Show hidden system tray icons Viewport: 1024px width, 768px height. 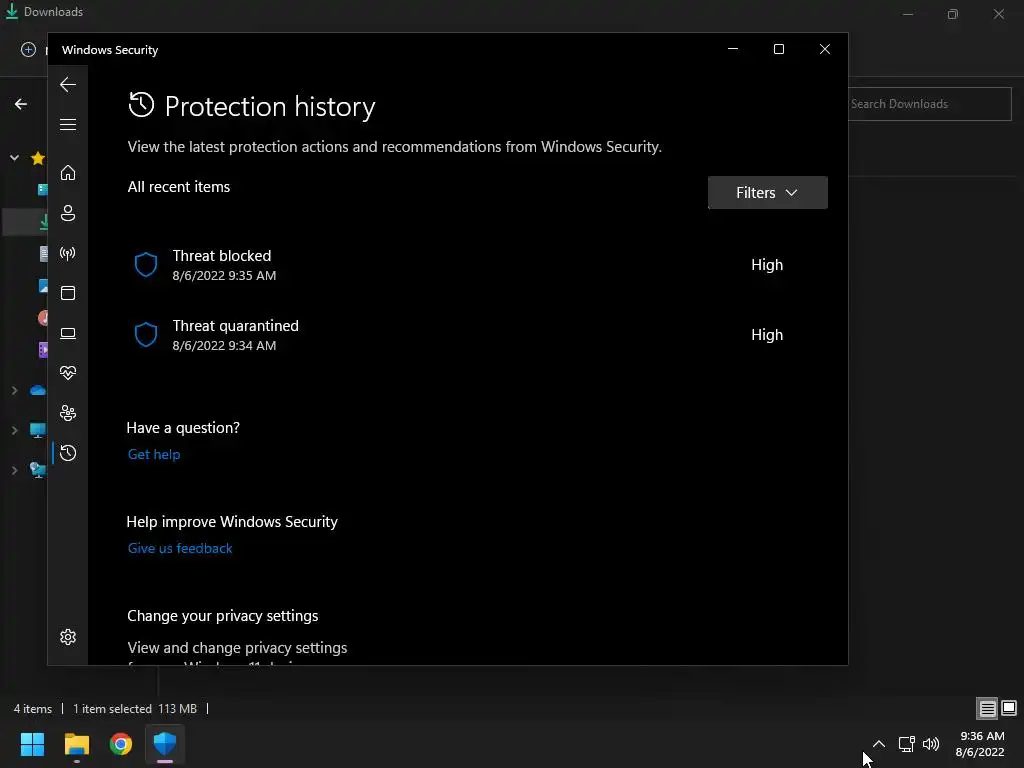879,744
